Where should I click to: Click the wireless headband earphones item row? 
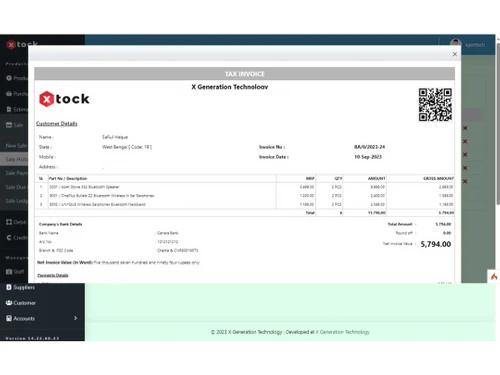[245, 204]
